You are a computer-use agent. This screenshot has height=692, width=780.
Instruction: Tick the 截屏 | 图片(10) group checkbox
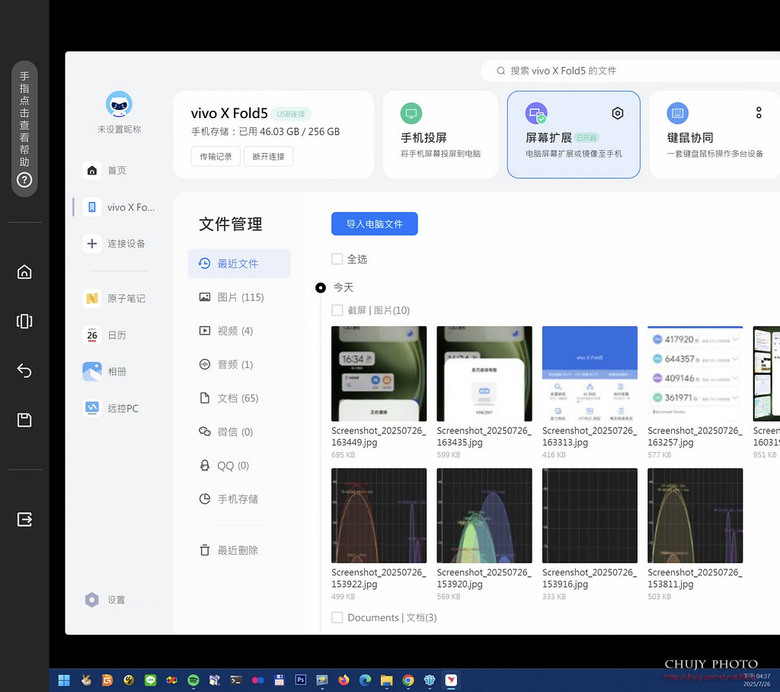click(x=337, y=310)
